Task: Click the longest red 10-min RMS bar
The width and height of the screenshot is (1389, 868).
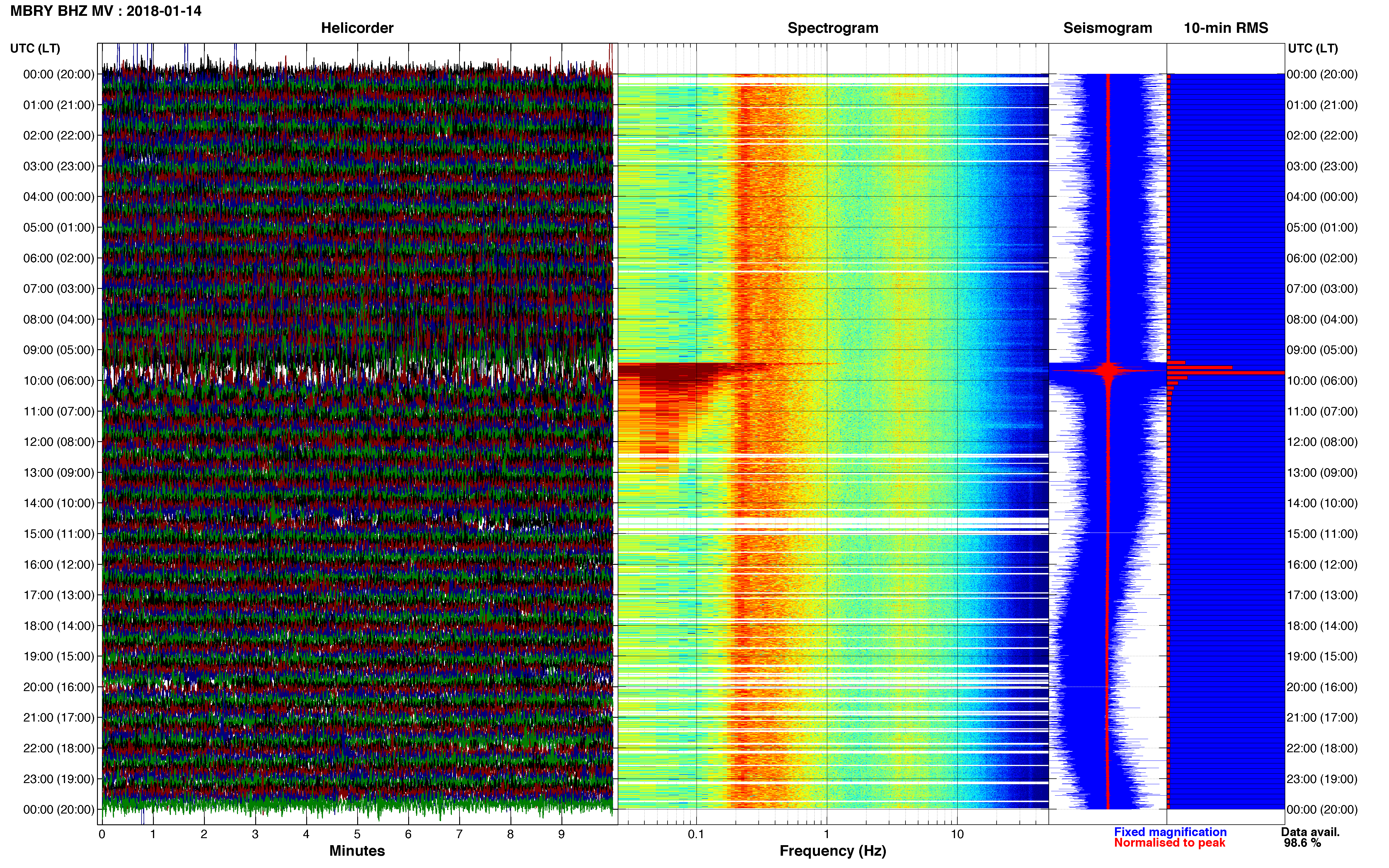Action: [x=1226, y=373]
